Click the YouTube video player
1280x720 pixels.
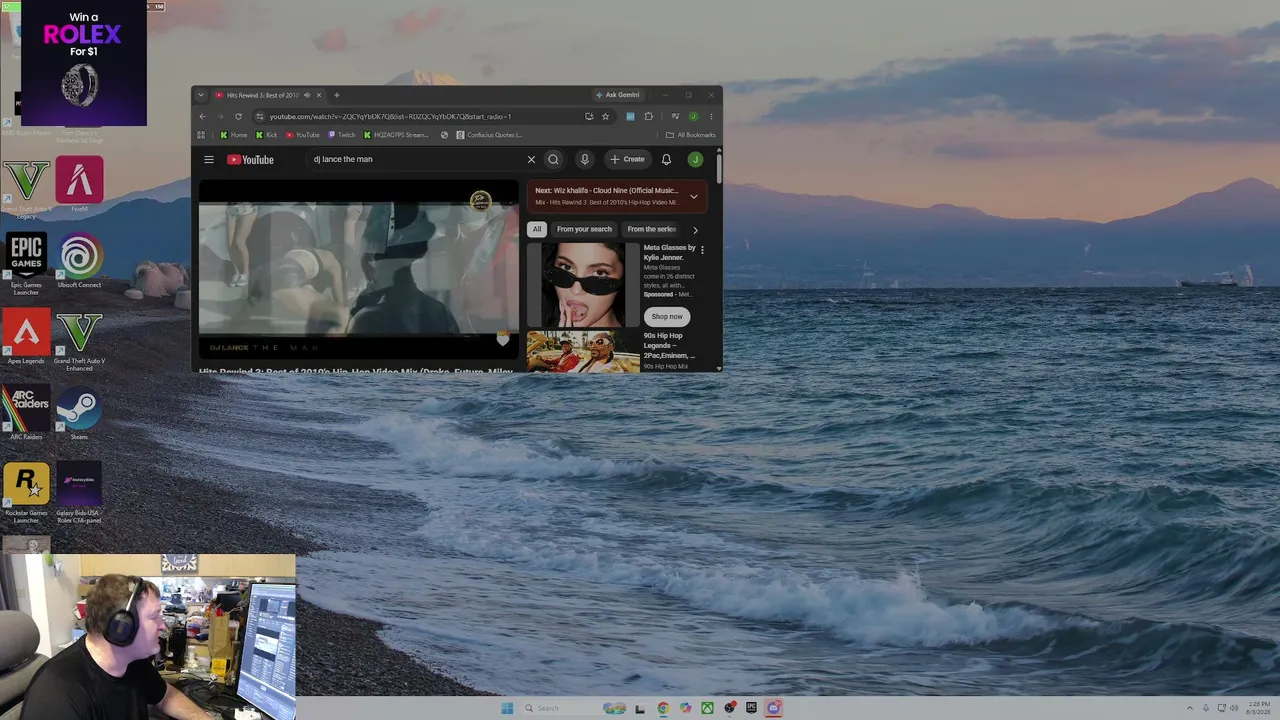click(x=358, y=270)
